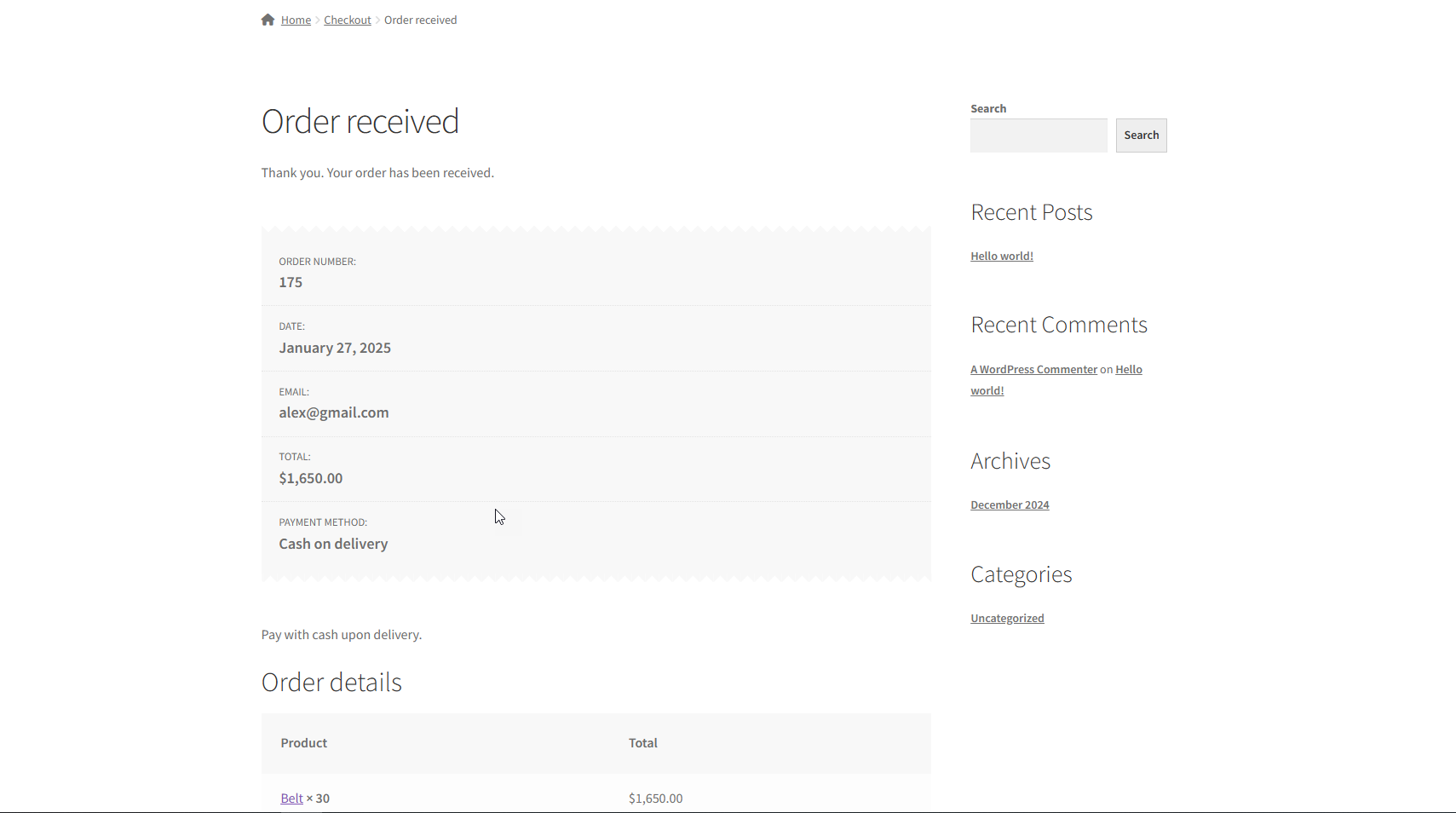Open the Belt product link

[x=291, y=799]
